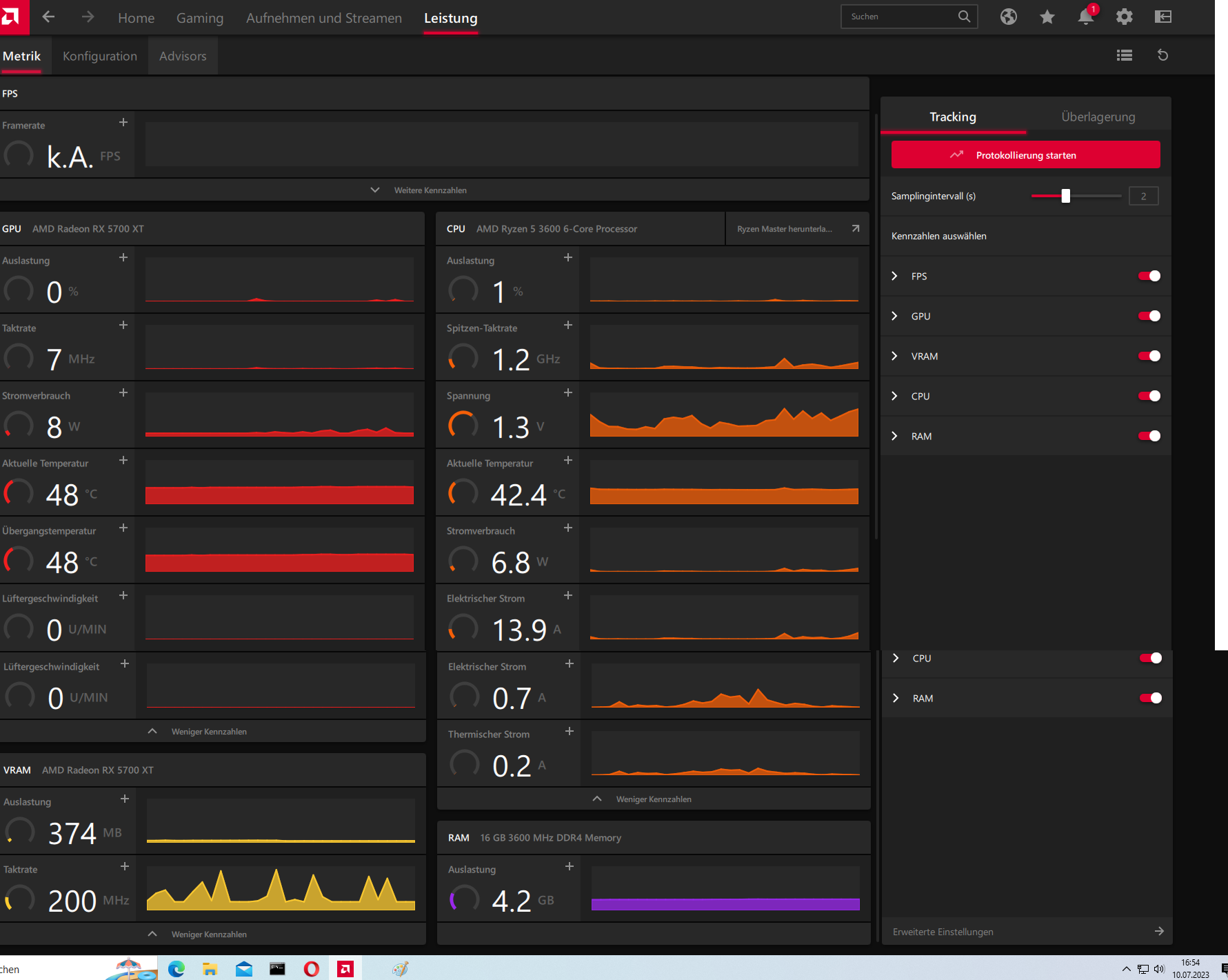Viewport: 1228px width, 980px height.
Task: Click the plus for VRAM Taktrate
Action: point(125,866)
